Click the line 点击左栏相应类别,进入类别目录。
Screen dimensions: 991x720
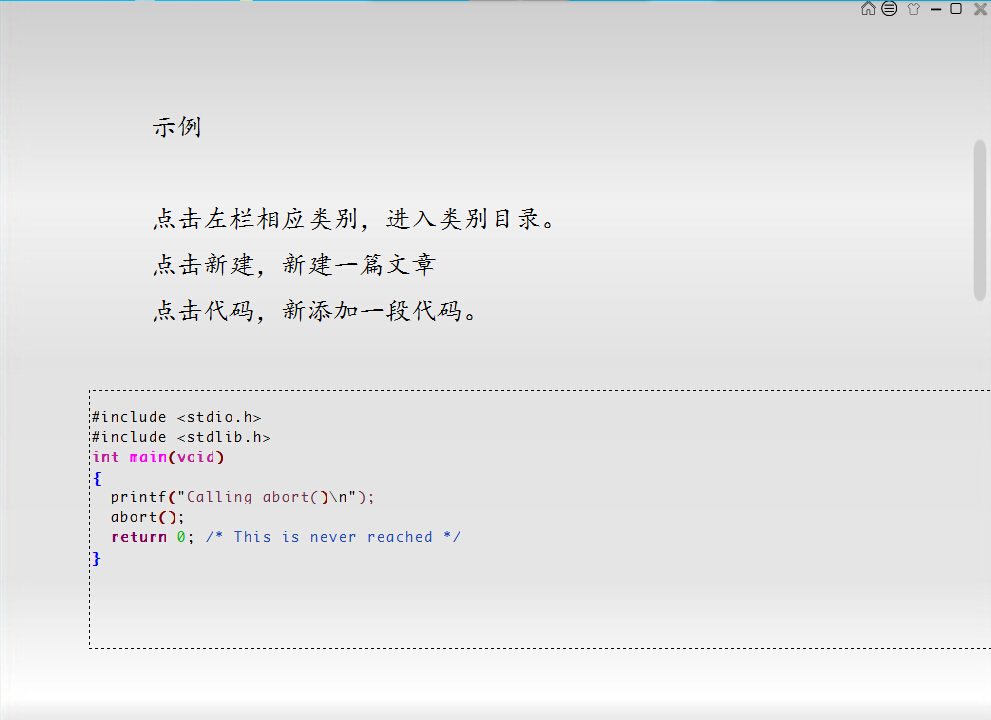[354, 219]
